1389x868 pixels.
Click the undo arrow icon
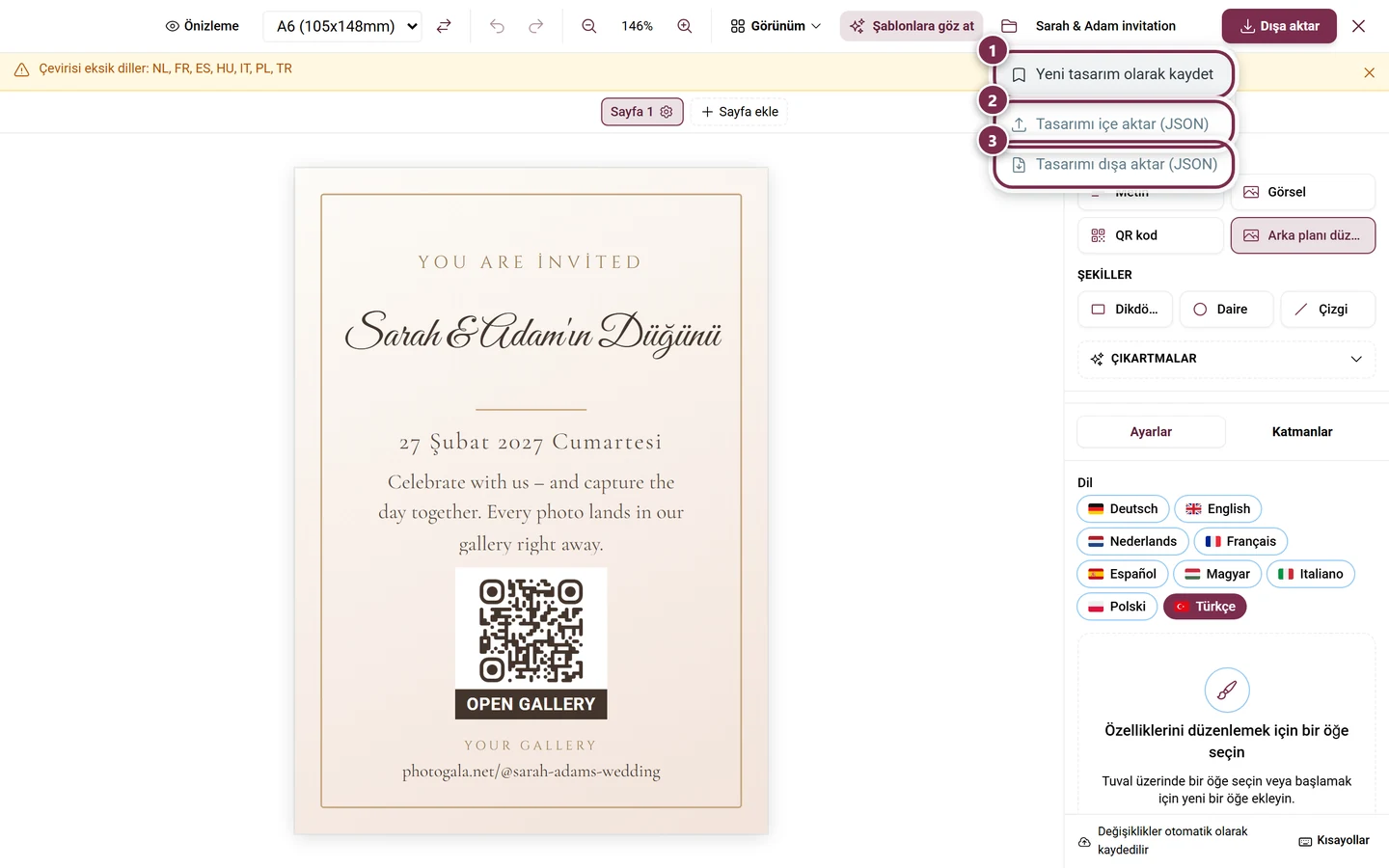(497, 26)
